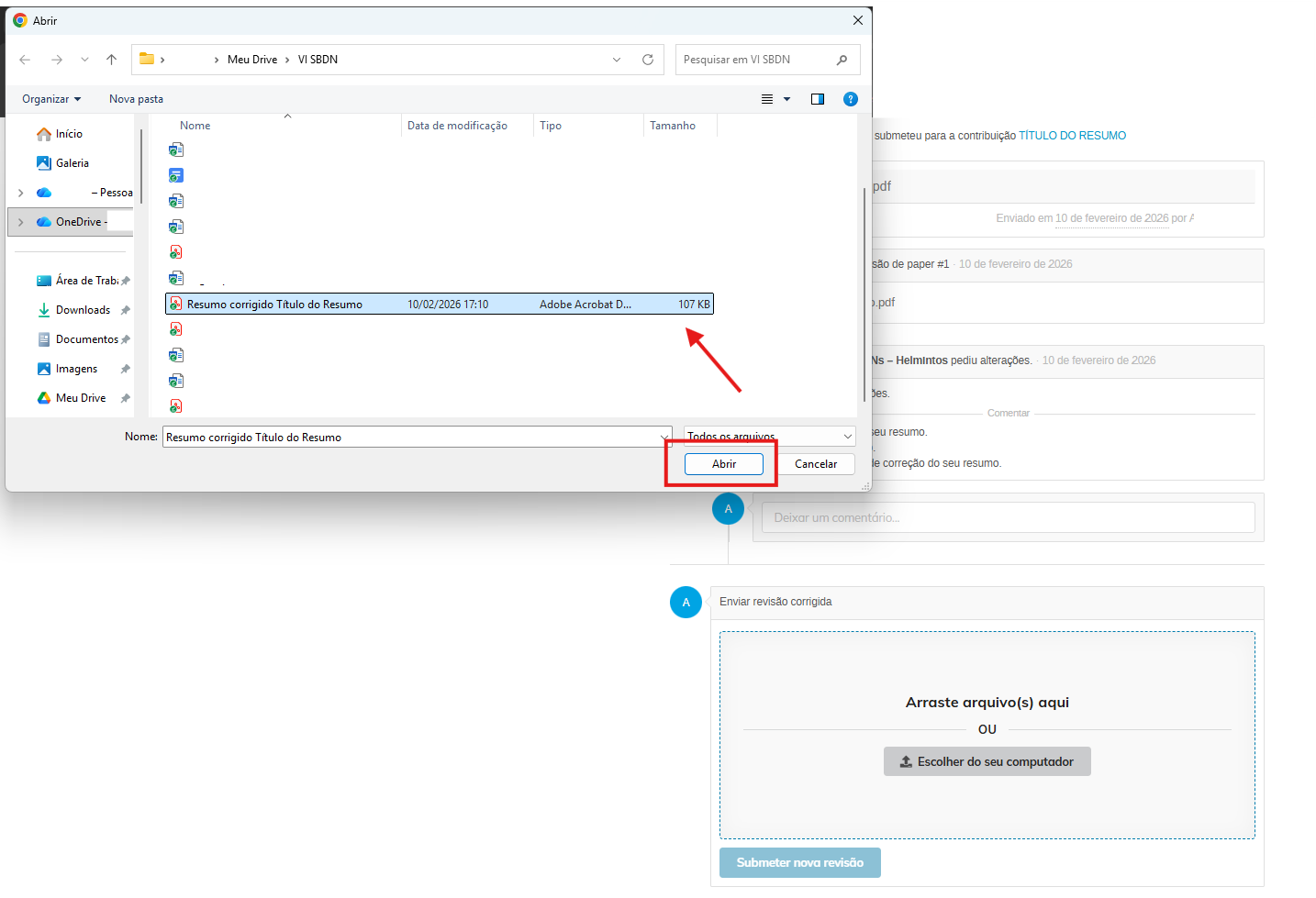Select Resumo corrigido Título do Resumo file
The height and width of the screenshot is (898, 1316).
click(274, 305)
